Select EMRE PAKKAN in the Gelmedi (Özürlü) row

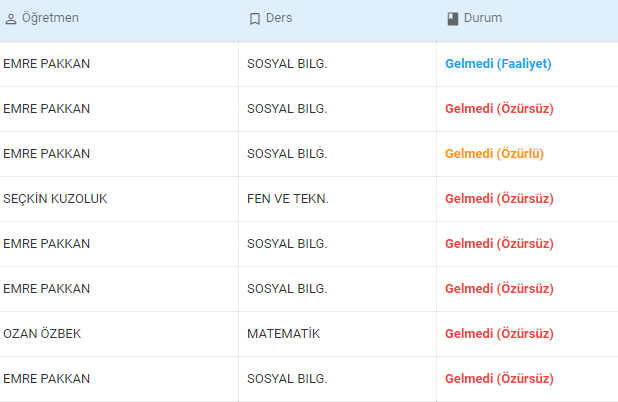47,153
